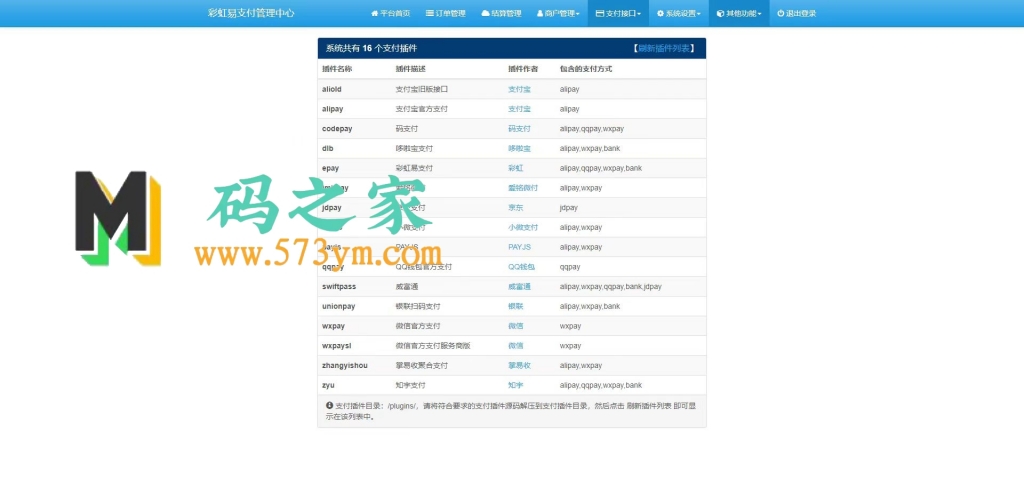Go to 订单管理 order management

point(445,13)
